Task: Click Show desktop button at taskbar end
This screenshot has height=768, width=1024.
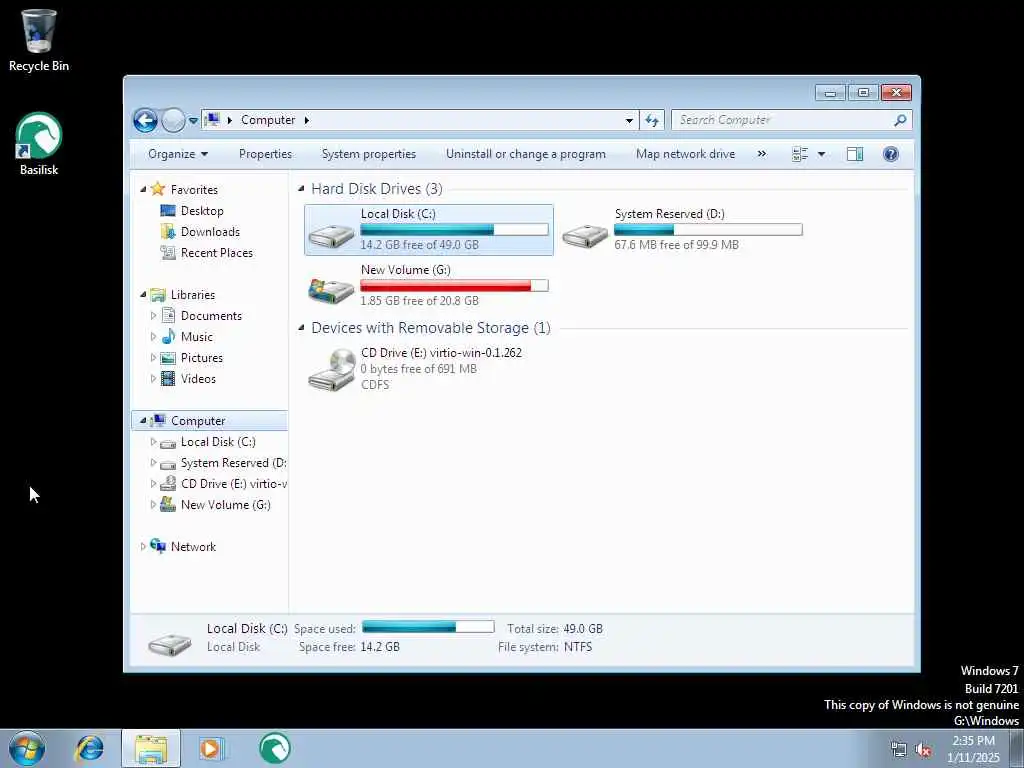Action: tap(1017, 748)
